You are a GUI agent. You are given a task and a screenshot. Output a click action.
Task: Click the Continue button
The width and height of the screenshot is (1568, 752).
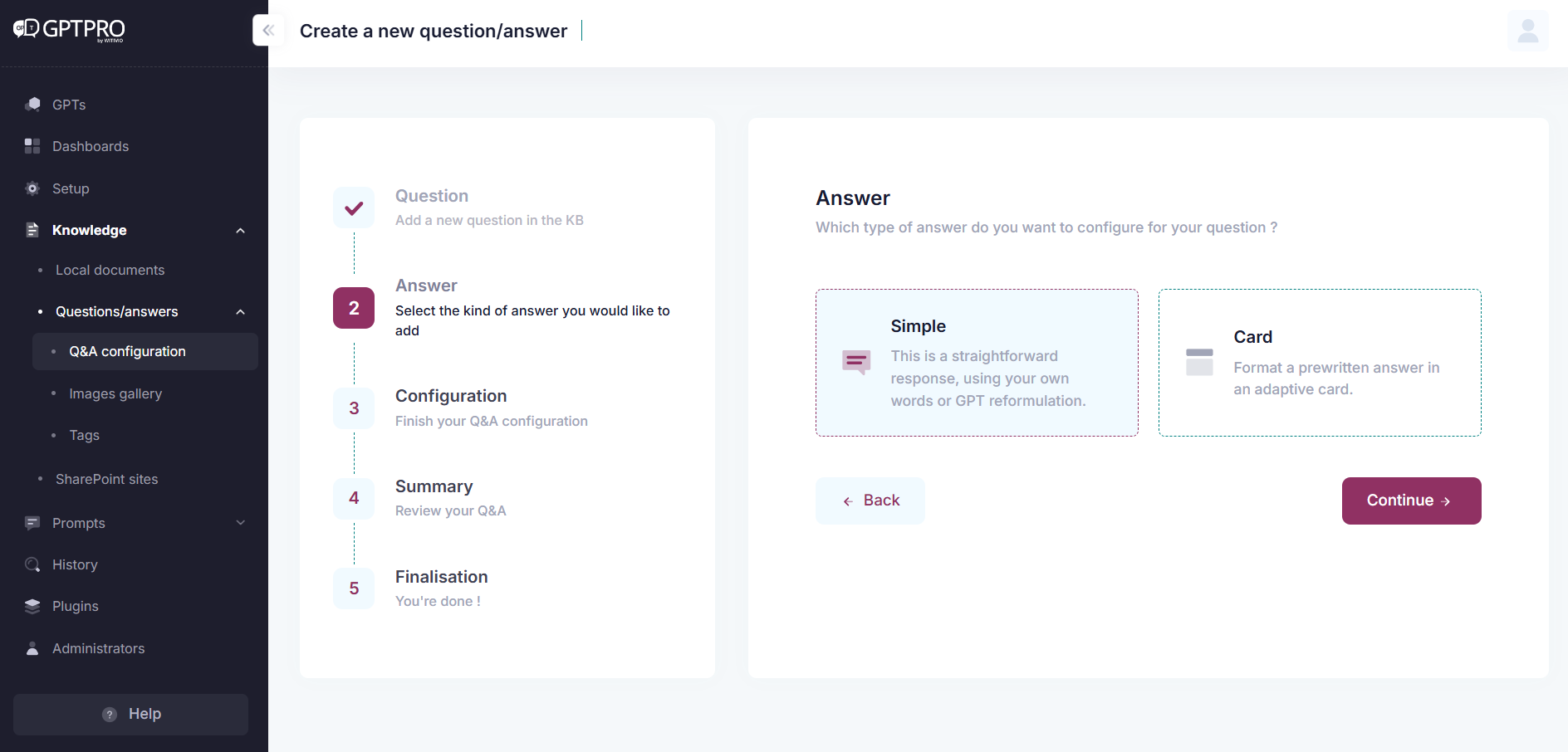1410,501
